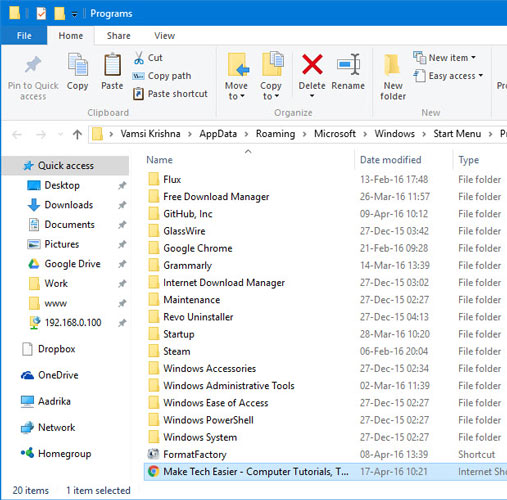Click the New folder icon
507x500 pixels.
392,65
